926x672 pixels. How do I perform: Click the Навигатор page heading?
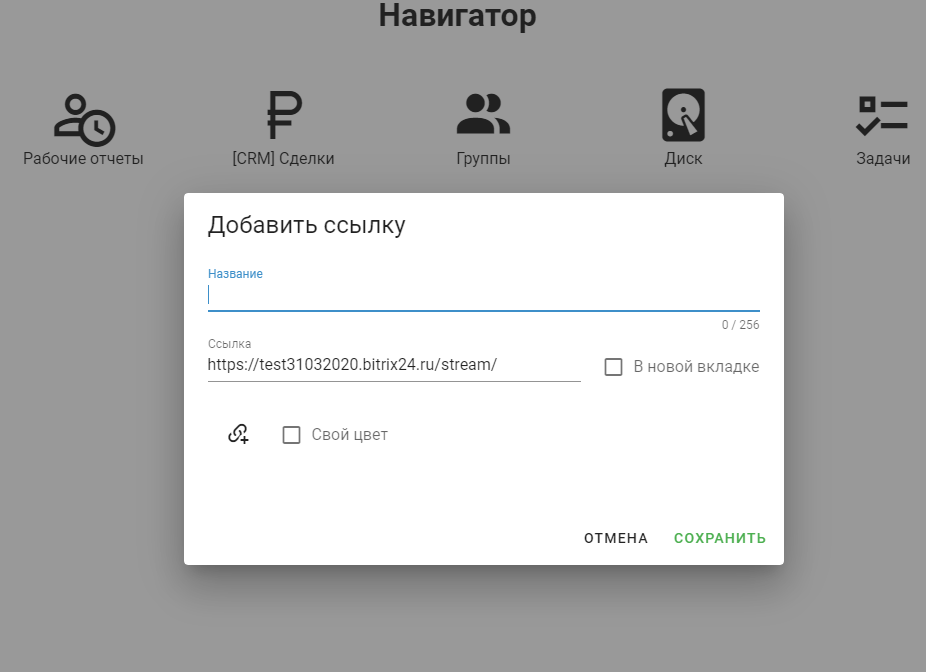click(x=458, y=15)
